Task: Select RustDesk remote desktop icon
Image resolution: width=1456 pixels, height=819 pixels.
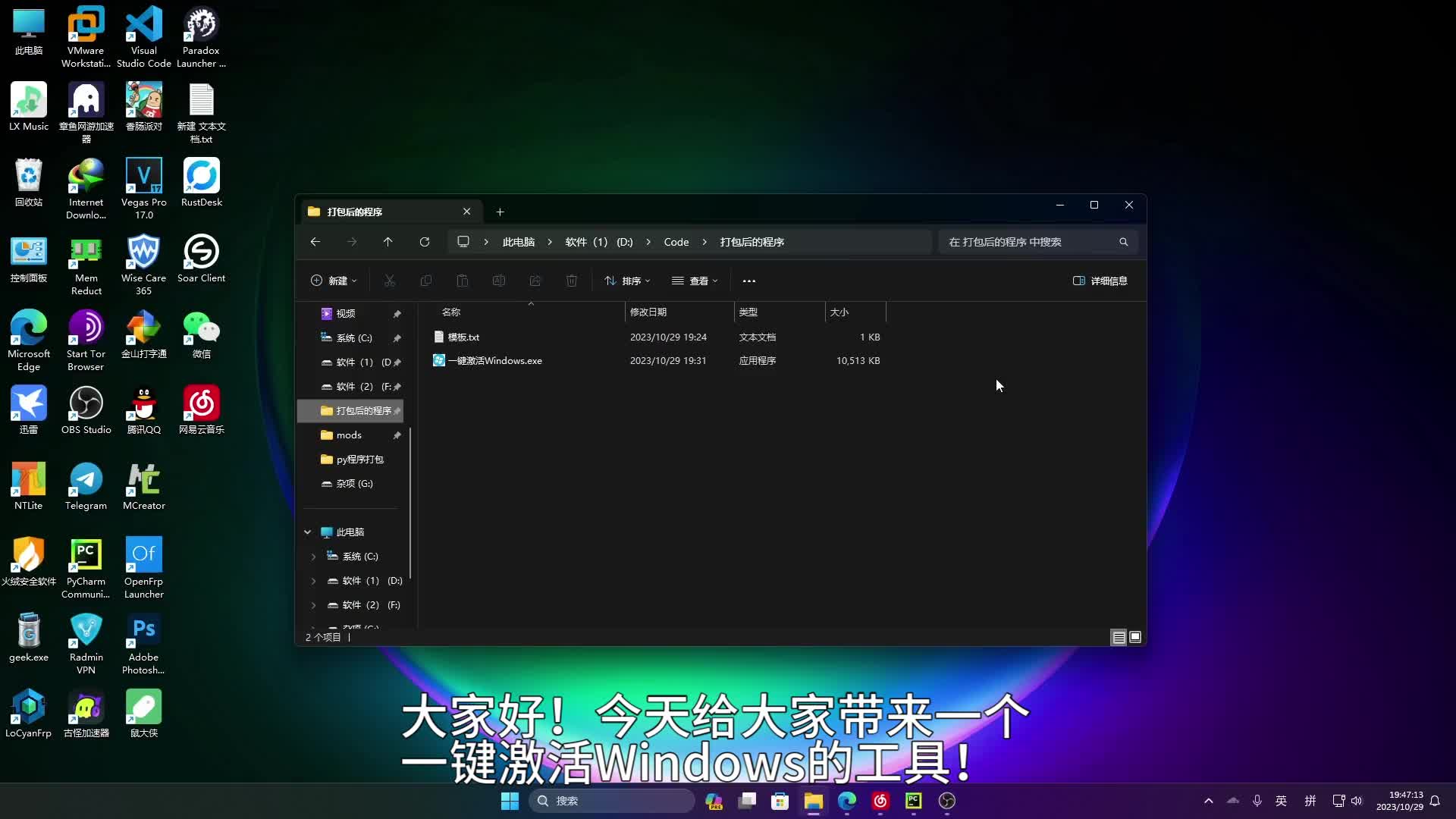Action: (200, 177)
